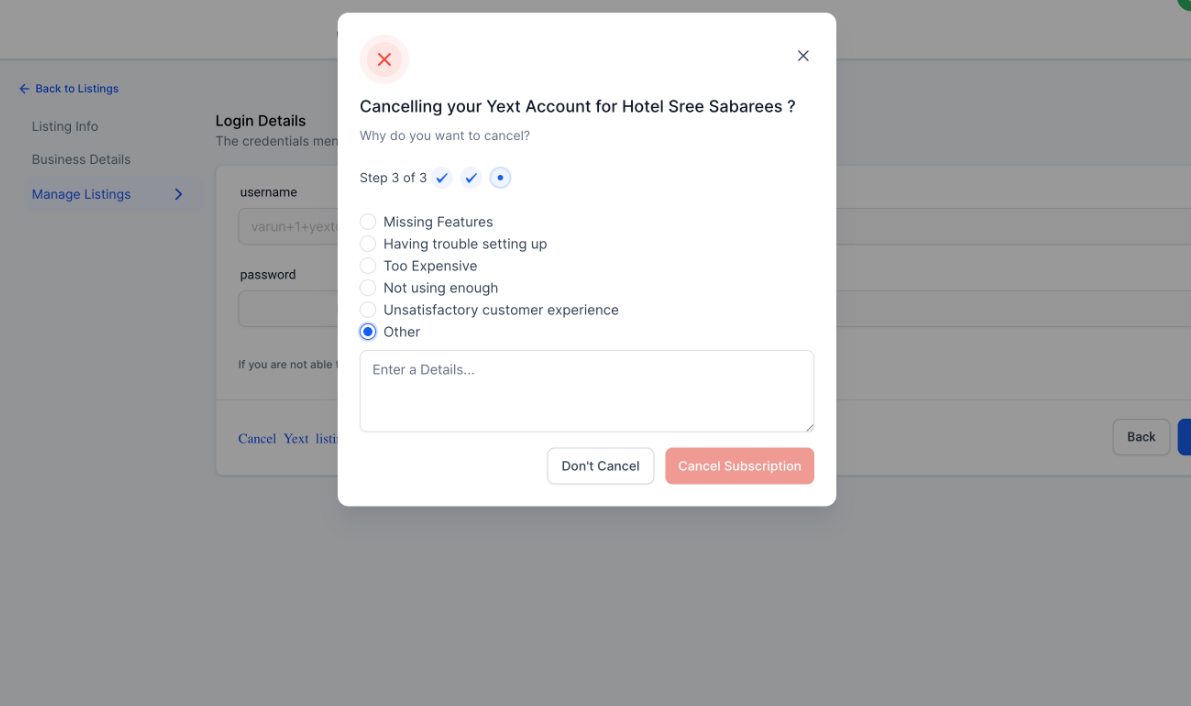Screen dimensions: 1191x706
Task: Go back via Back to Listings link
Action: (77, 89)
